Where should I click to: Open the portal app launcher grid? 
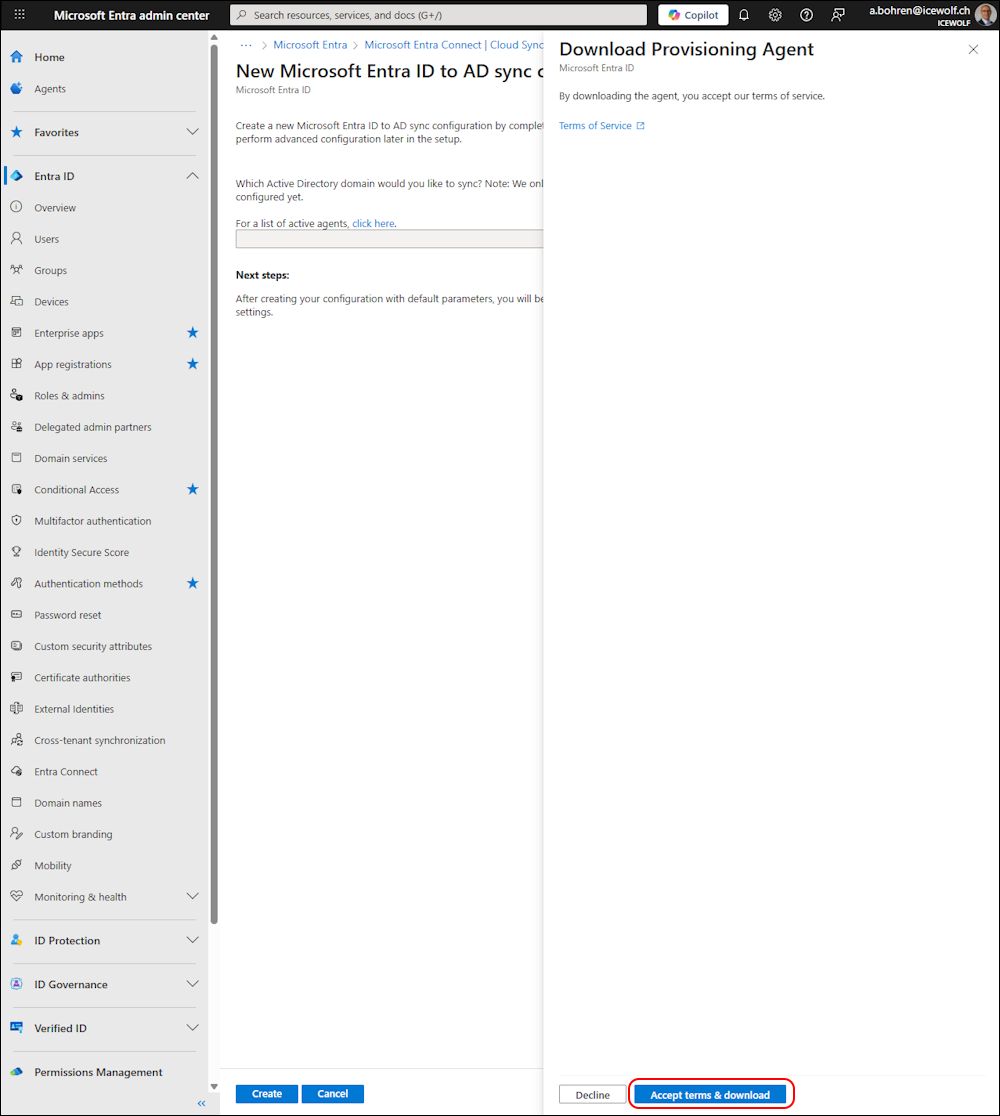(20, 15)
